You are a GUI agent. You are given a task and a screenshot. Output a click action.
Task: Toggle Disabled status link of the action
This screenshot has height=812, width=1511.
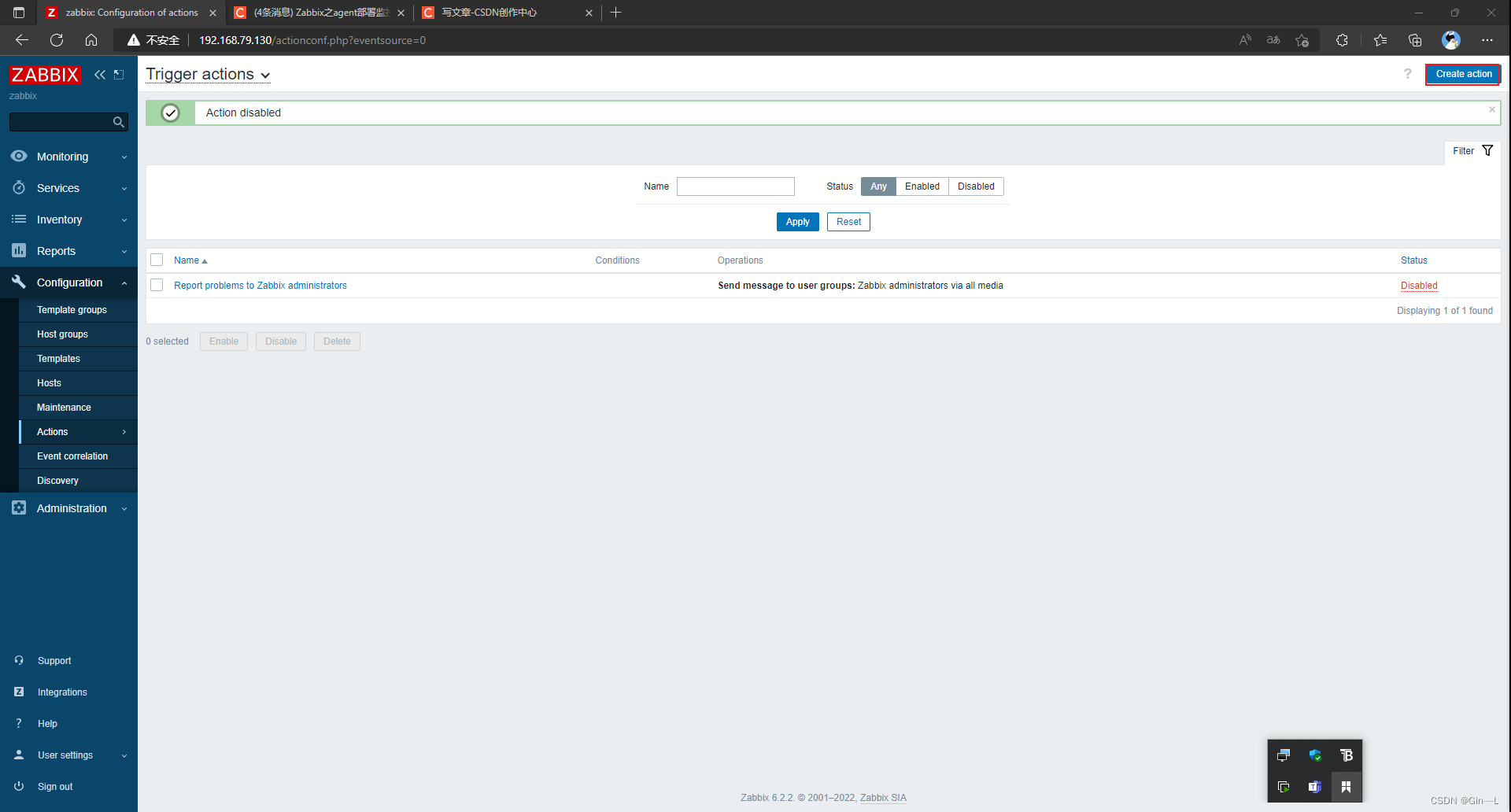[x=1419, y=286]
